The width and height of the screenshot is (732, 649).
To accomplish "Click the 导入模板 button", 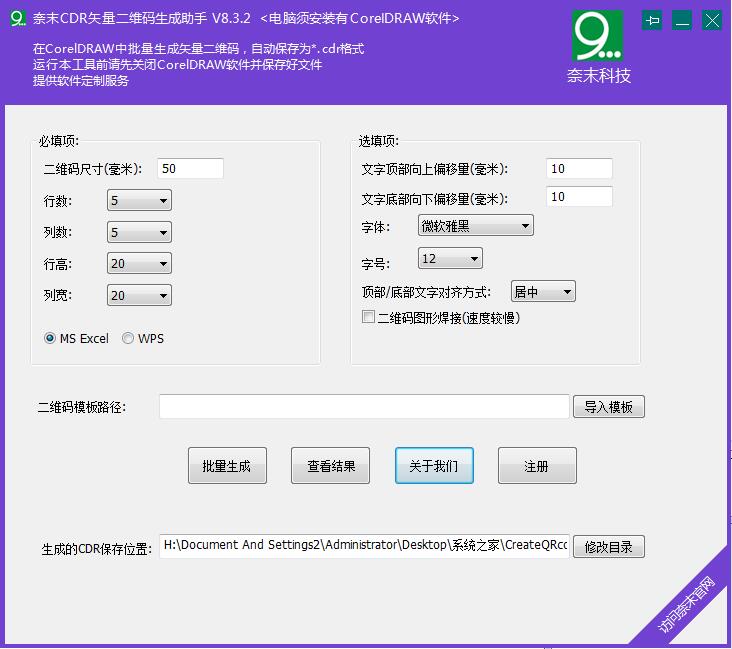I will (608, 407).
